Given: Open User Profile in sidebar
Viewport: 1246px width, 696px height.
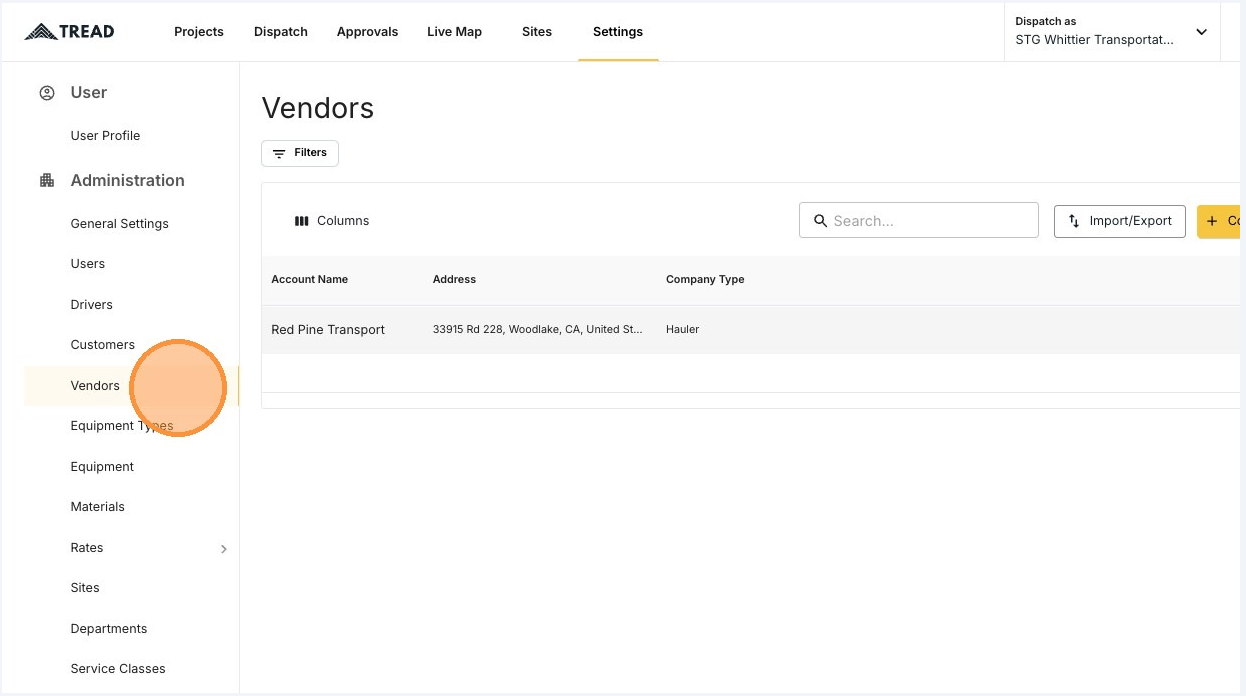Looking at the screenshot, I should click(105, 136).
